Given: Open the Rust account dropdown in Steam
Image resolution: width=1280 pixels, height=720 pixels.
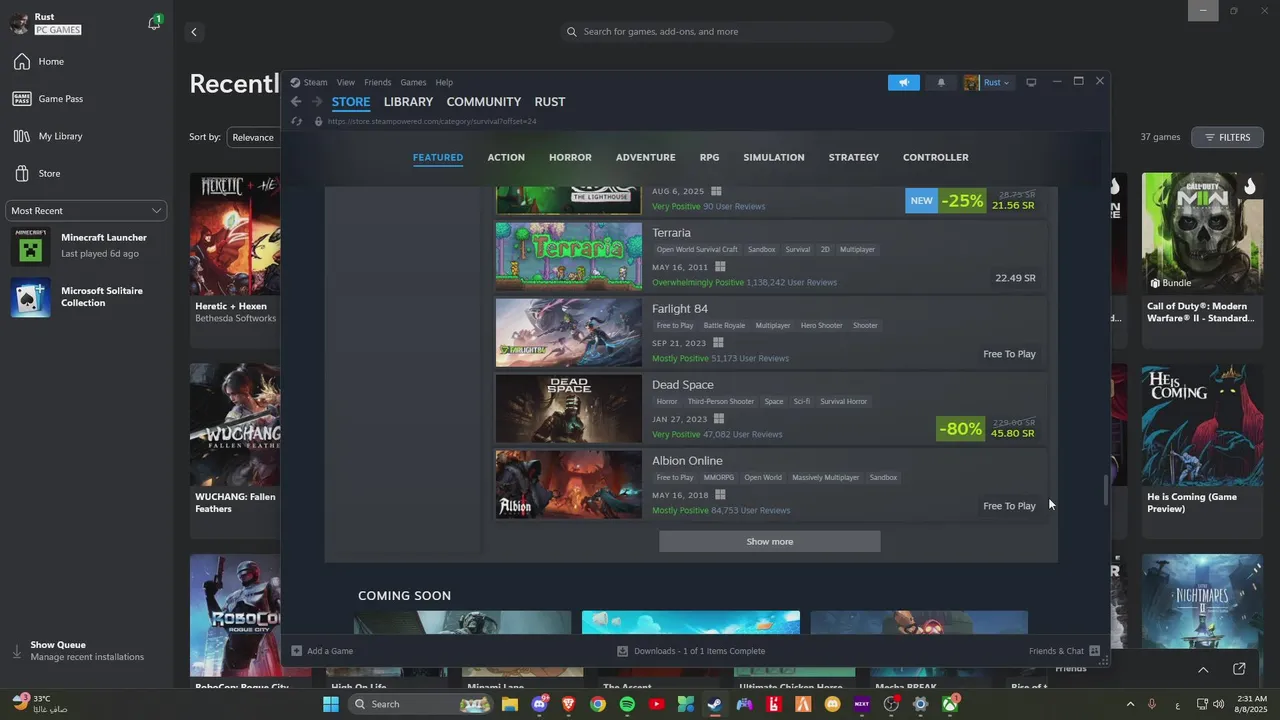Looking at the screenshot, I should [988, 82].
